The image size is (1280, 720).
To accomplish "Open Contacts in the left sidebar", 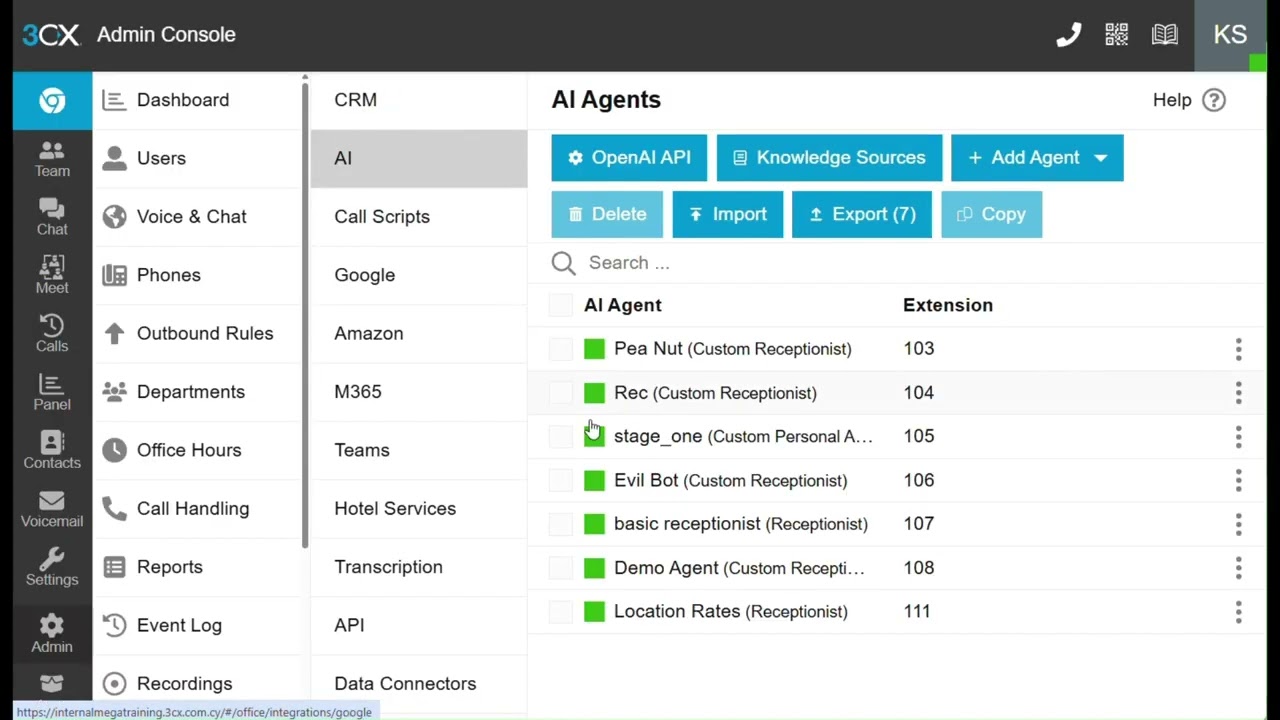I will (x=52, y=450).
